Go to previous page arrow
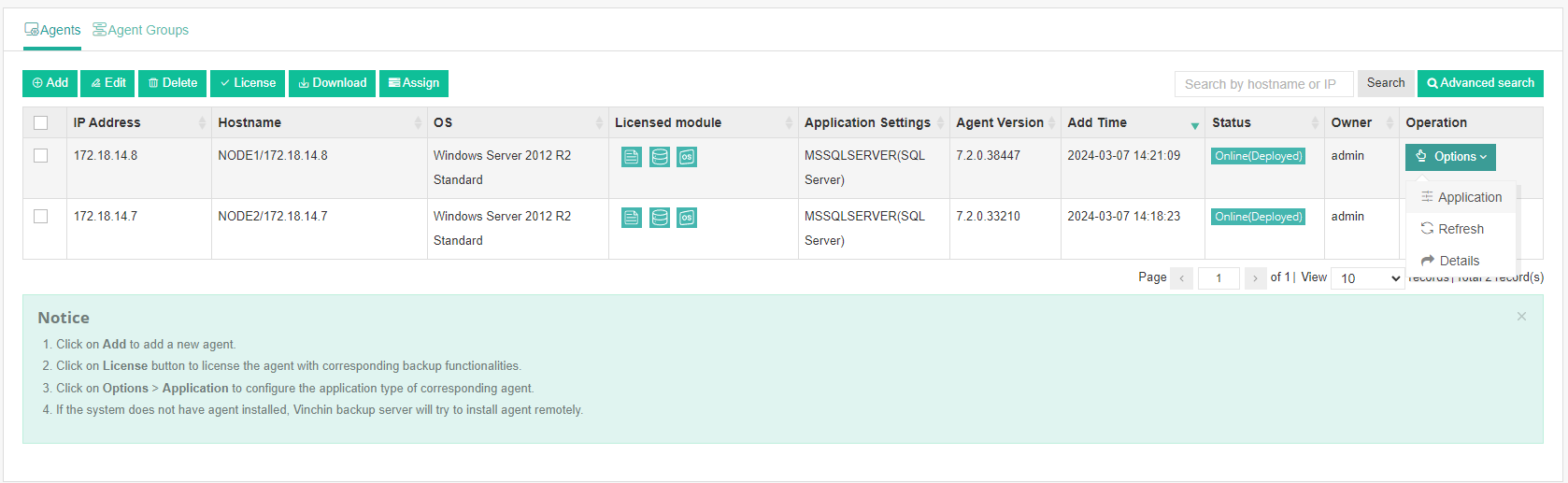Image resolution: width=1568 pixels, height=483 pixels. point(1181,278)
